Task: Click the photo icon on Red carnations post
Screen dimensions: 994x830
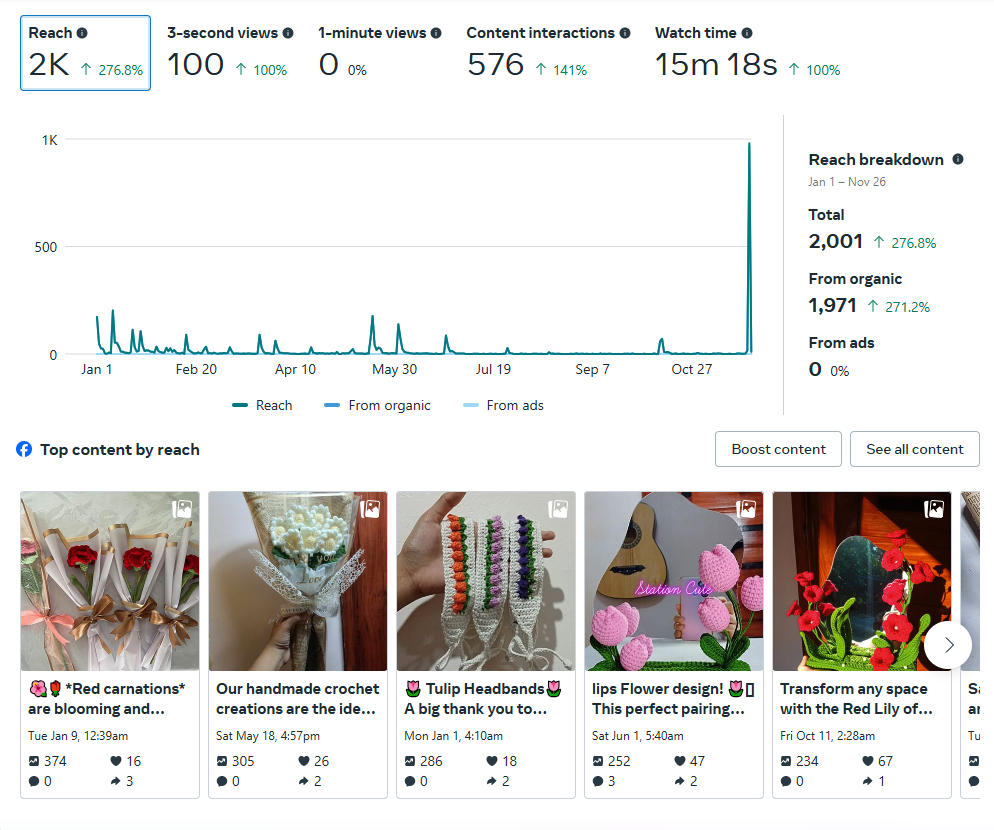Action: [x=181, y=508]
